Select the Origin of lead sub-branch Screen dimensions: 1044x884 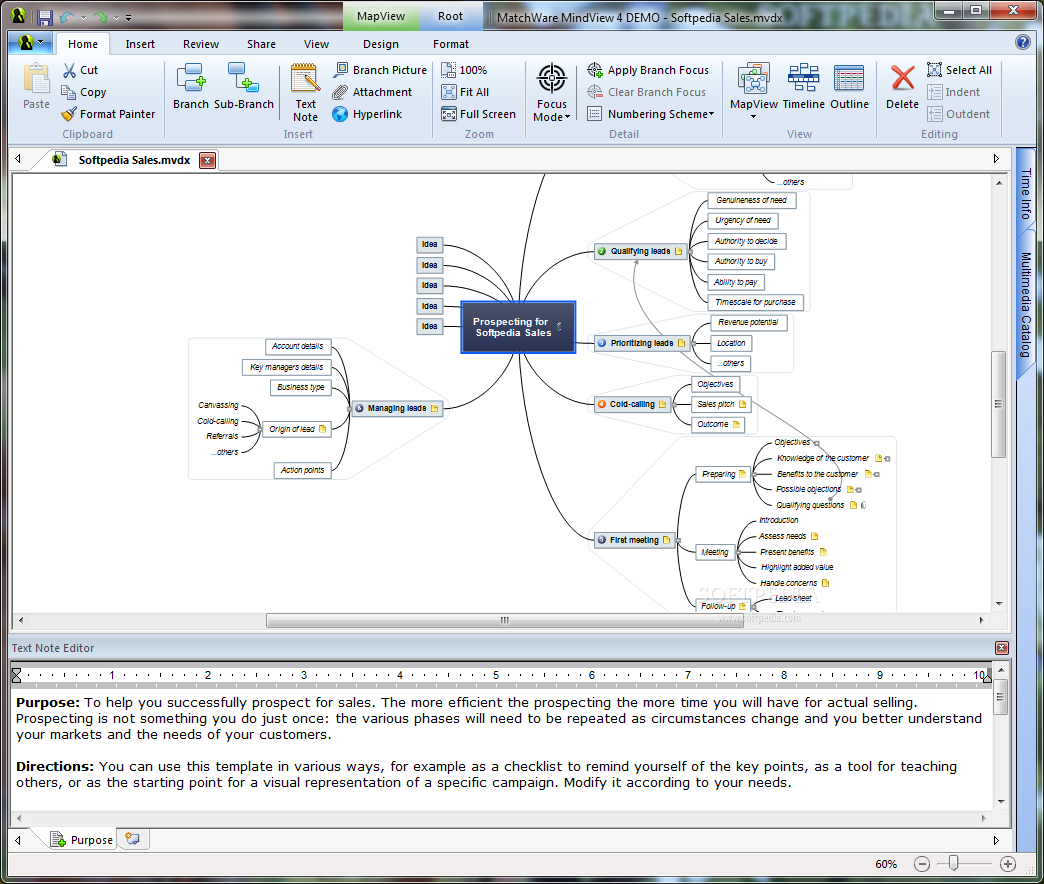(297, 429)
